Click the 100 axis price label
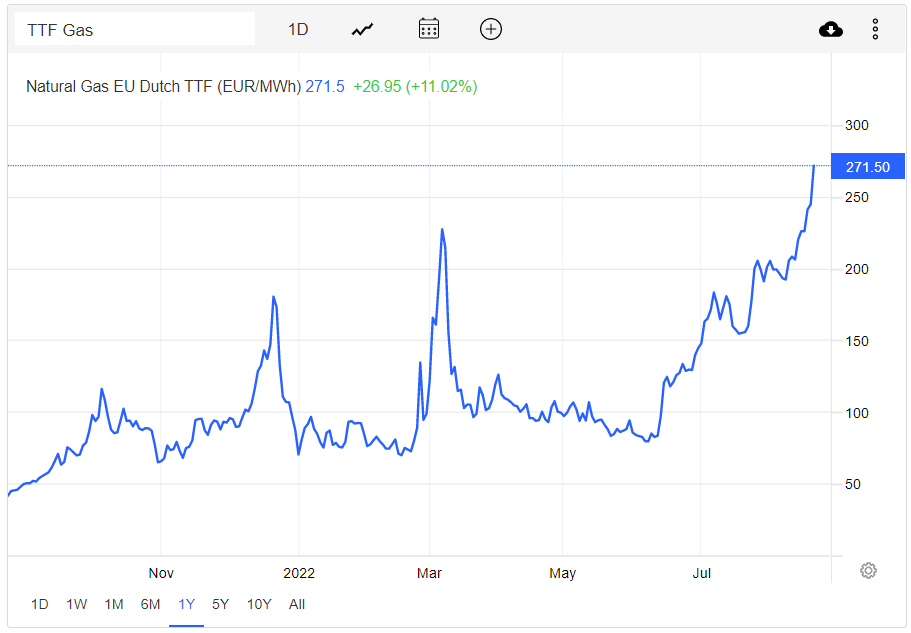Image resolution: width=911 pixels, height=633 pixels. pyautogui.click(x=856, y=413)
